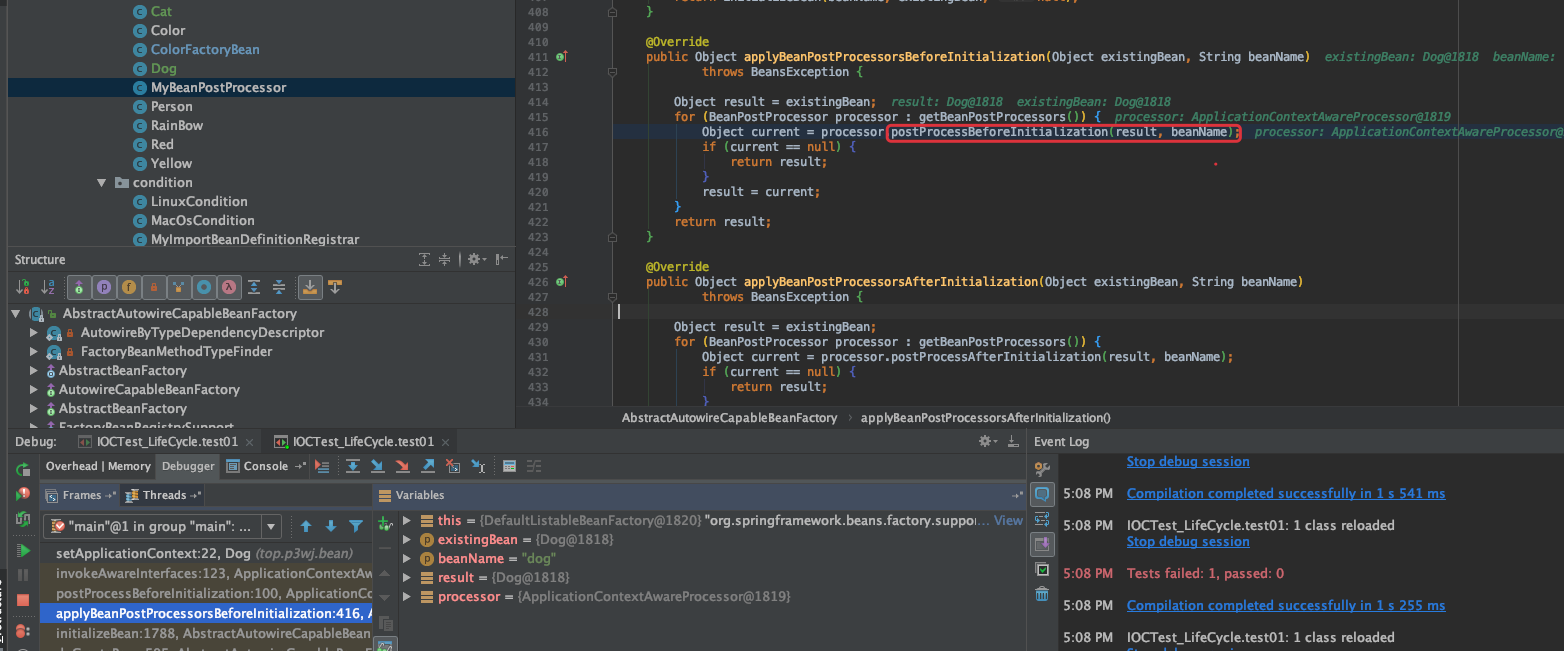Open Overhead | Memory tab

[98, 466]
